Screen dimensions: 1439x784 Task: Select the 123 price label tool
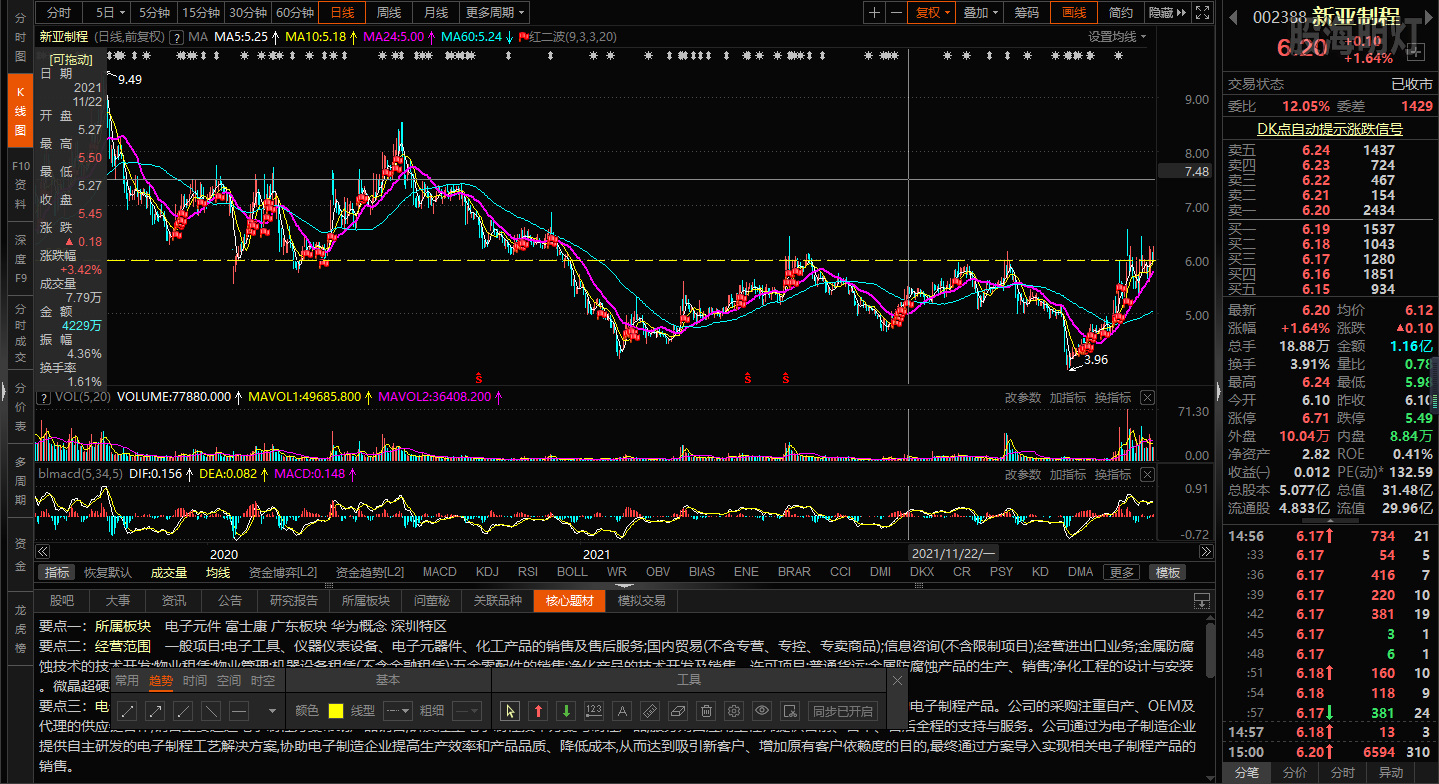(594, 711)
